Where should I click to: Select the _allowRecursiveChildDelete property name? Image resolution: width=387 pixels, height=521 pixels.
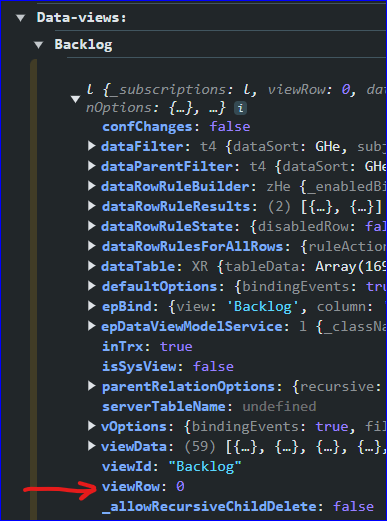tap(209, 507)
